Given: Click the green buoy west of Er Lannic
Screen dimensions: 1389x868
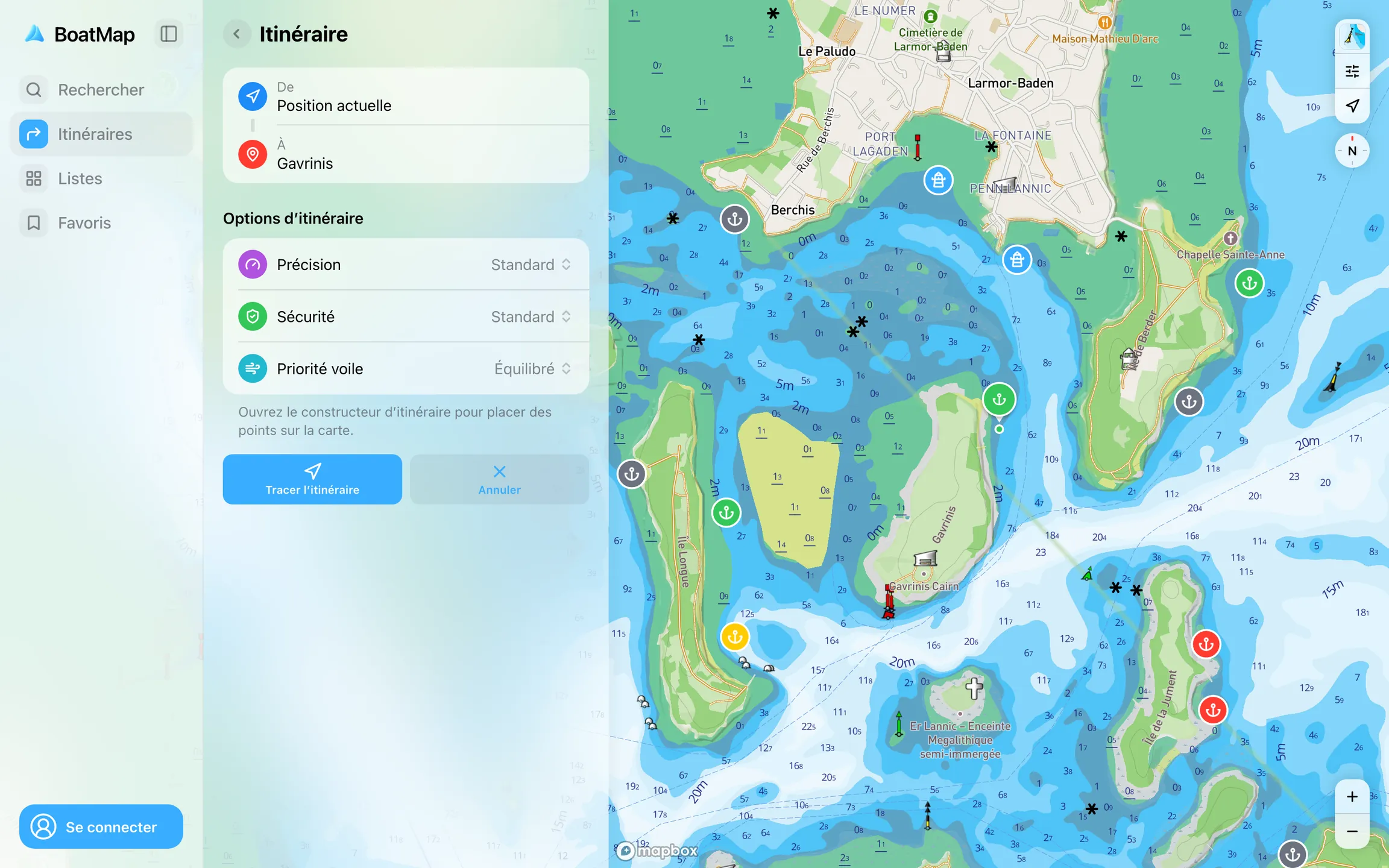Looking at the screenshot, I should click(899, 724).
